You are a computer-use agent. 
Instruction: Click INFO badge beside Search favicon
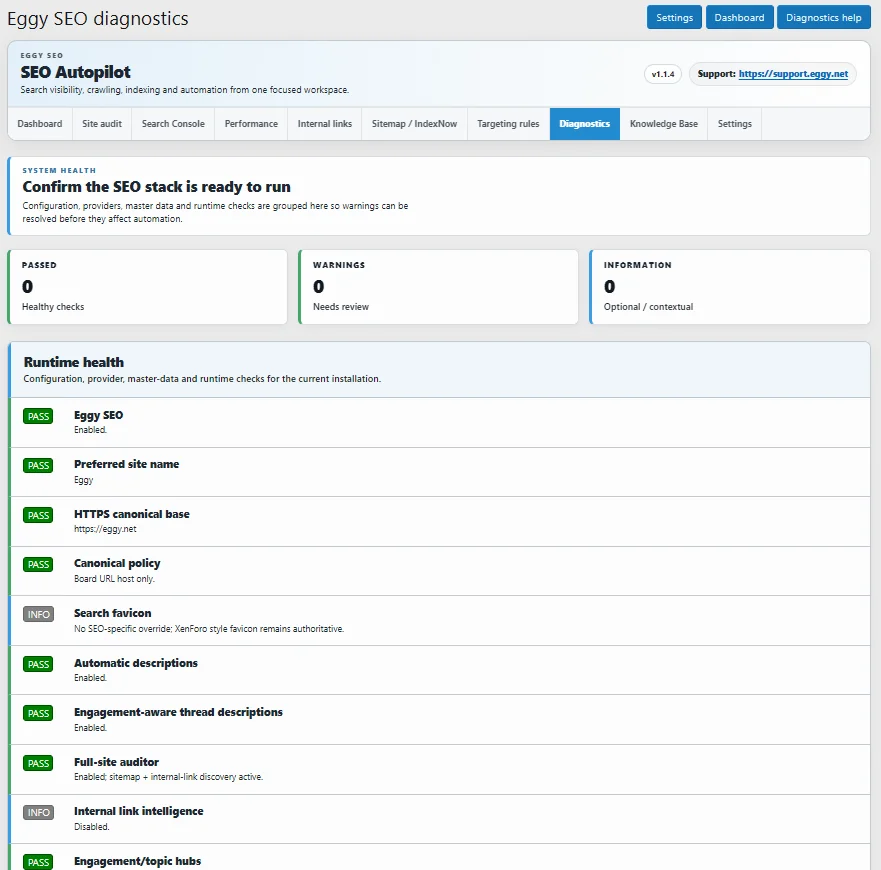pos(38,614)
